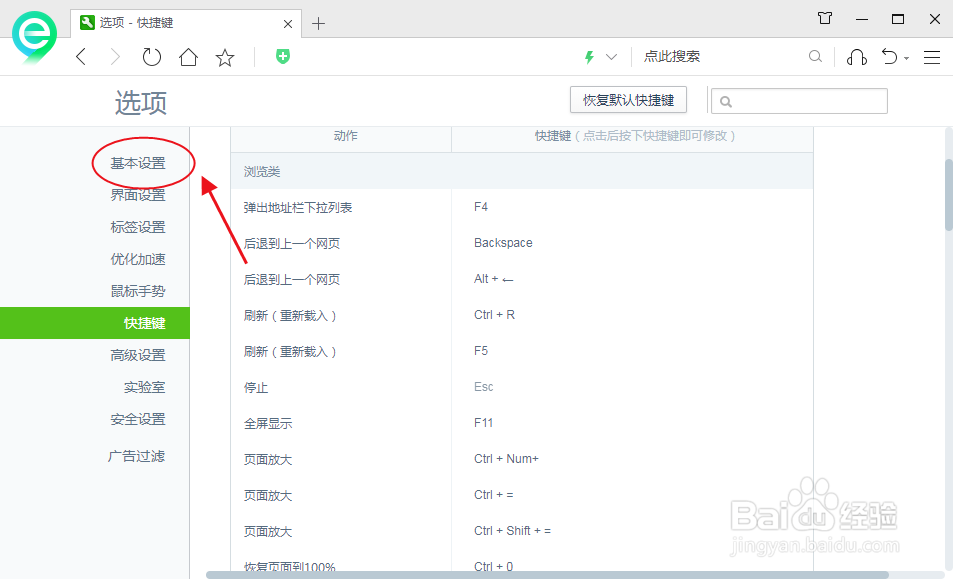Reload the page with refresh icon
Screen dimensions: 953x579
(151, 57)
